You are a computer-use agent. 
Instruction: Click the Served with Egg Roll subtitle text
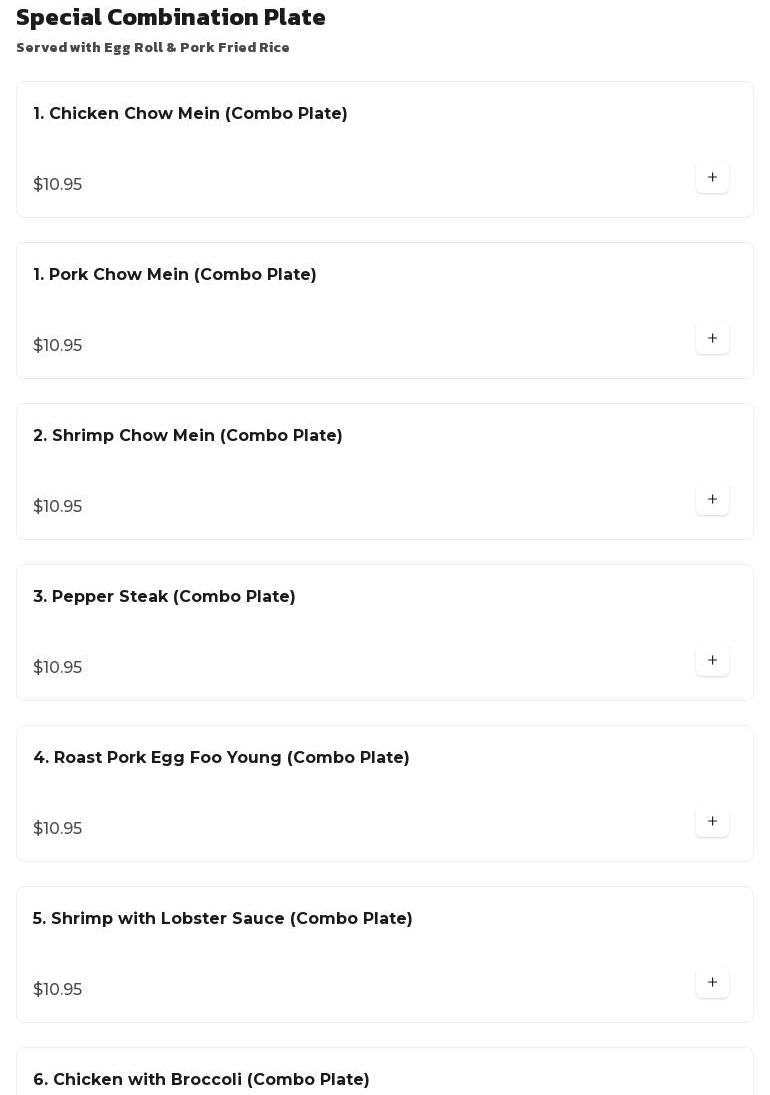point(153,47)
